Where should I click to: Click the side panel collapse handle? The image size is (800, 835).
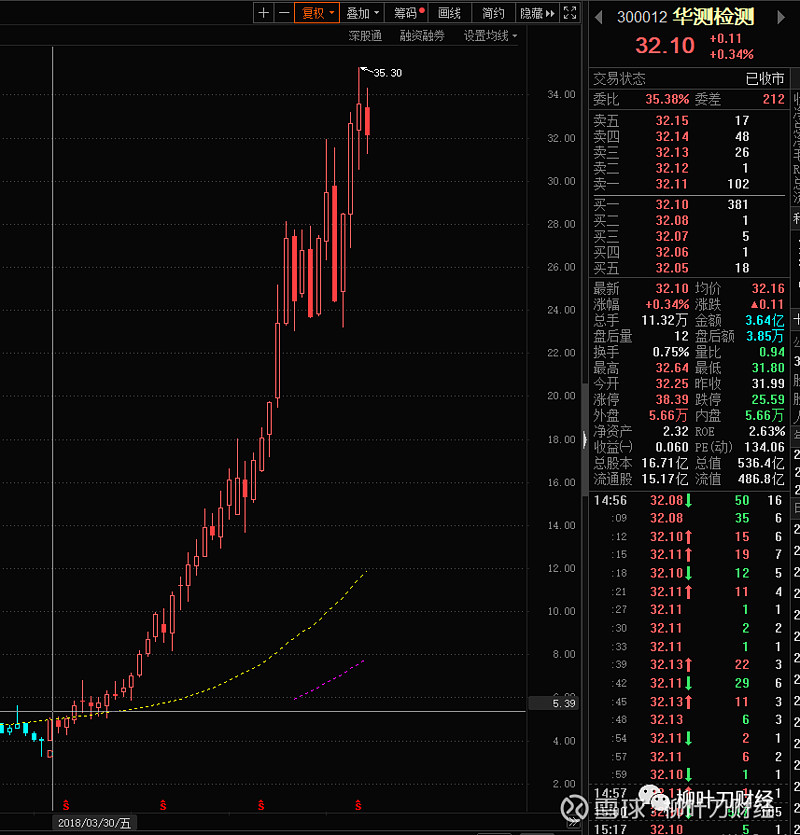click(x=584, y=439)
